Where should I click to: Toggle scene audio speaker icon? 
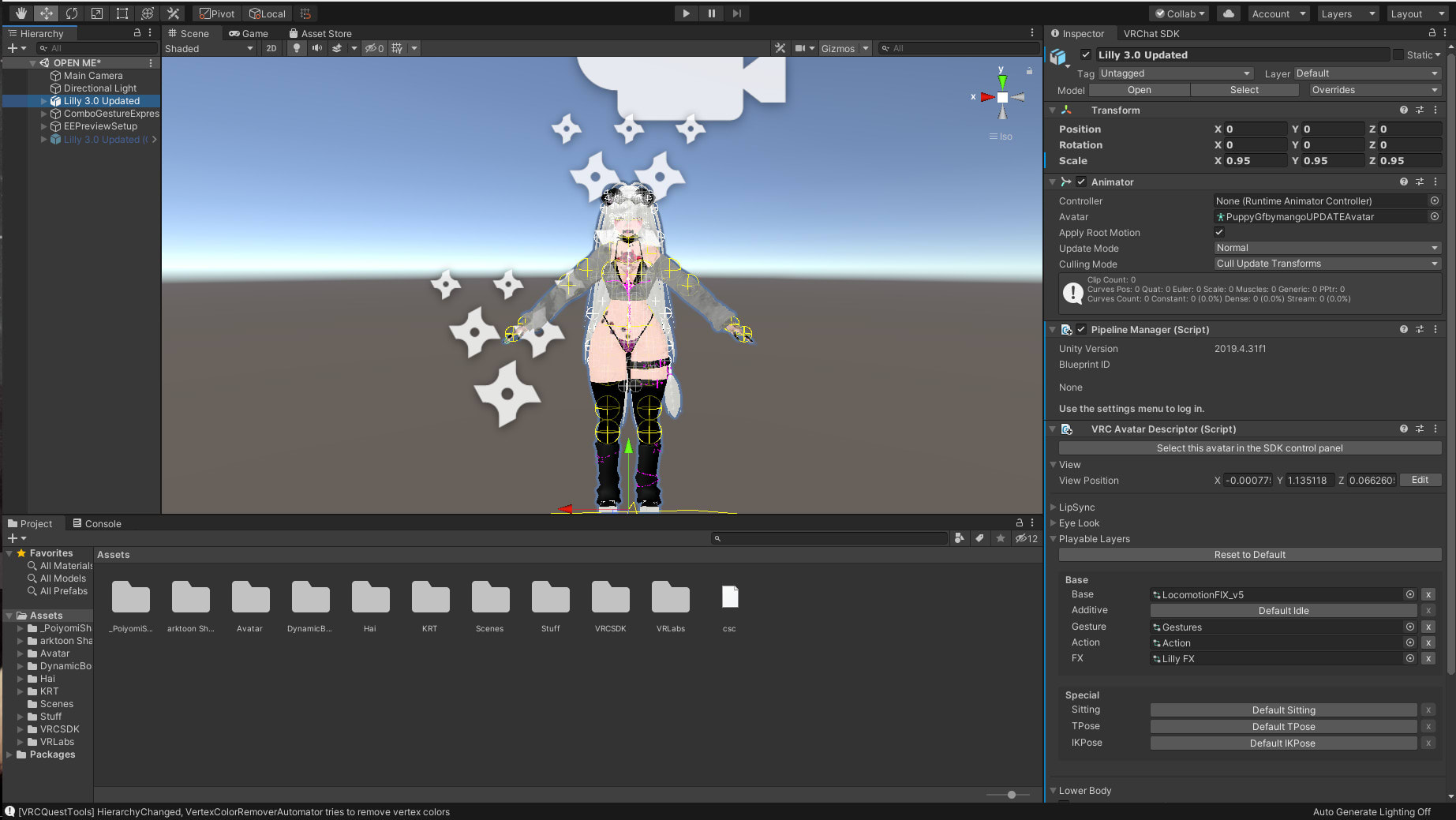tap(316, 48)
